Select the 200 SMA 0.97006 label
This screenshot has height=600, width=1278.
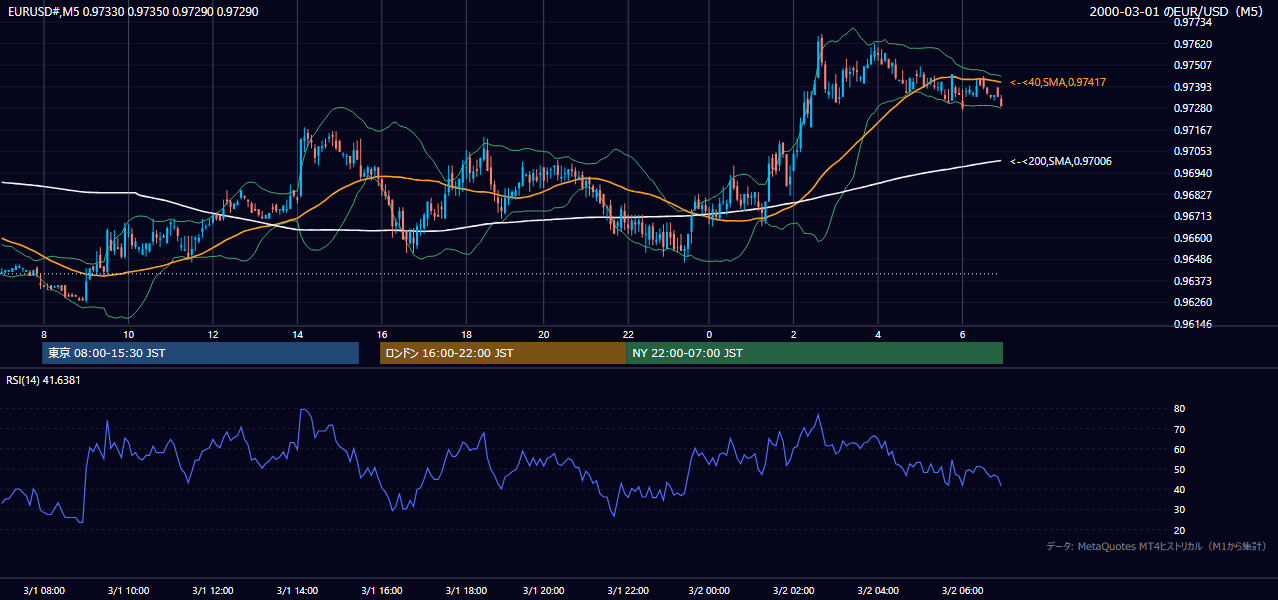tap(1061, 161)
